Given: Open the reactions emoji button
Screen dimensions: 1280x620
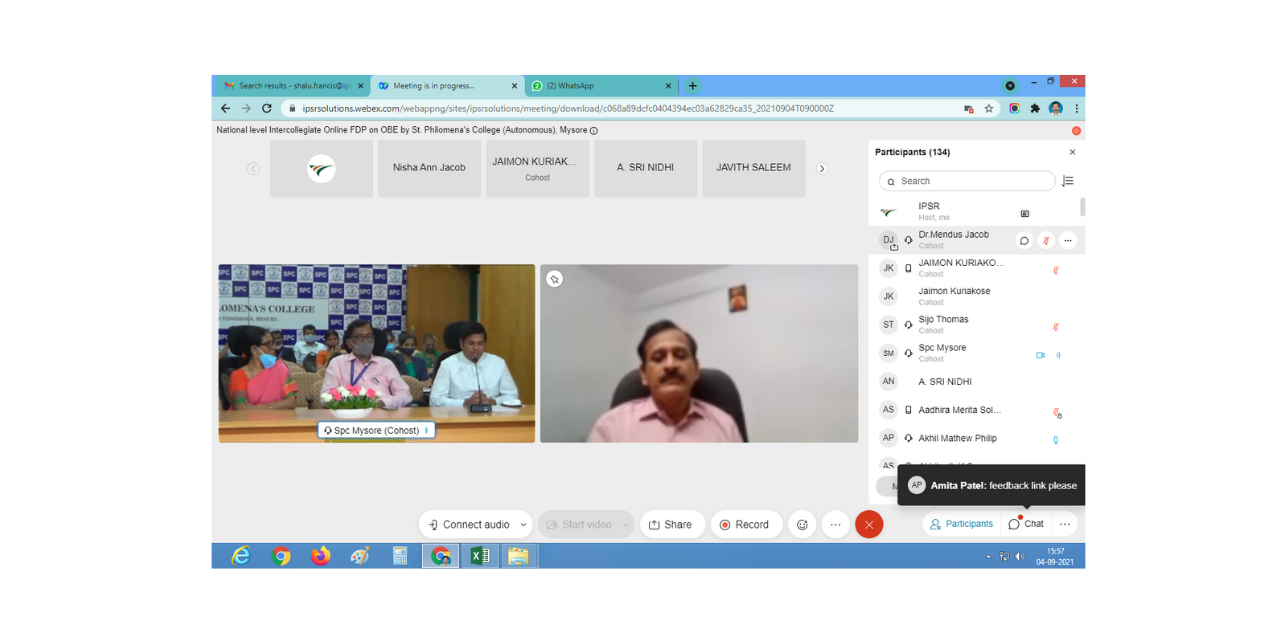Looking at the screenshot, I should pyautogui.click(x=801, y=524).
